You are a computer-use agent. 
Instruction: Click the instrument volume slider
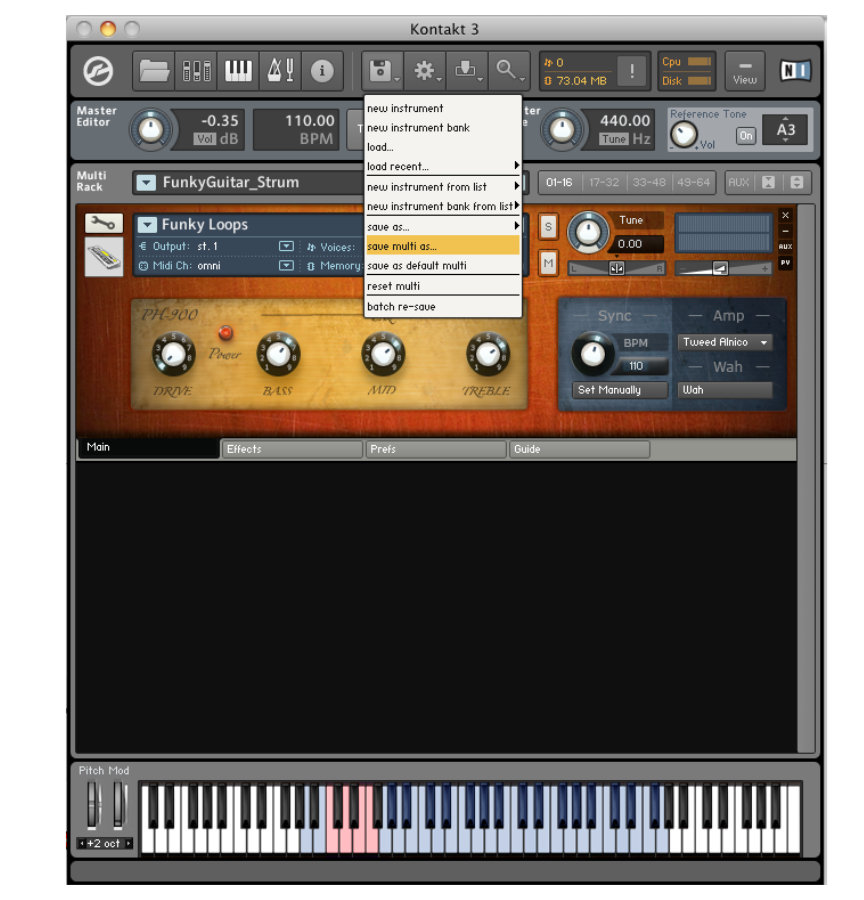click(x=724, y=269)
